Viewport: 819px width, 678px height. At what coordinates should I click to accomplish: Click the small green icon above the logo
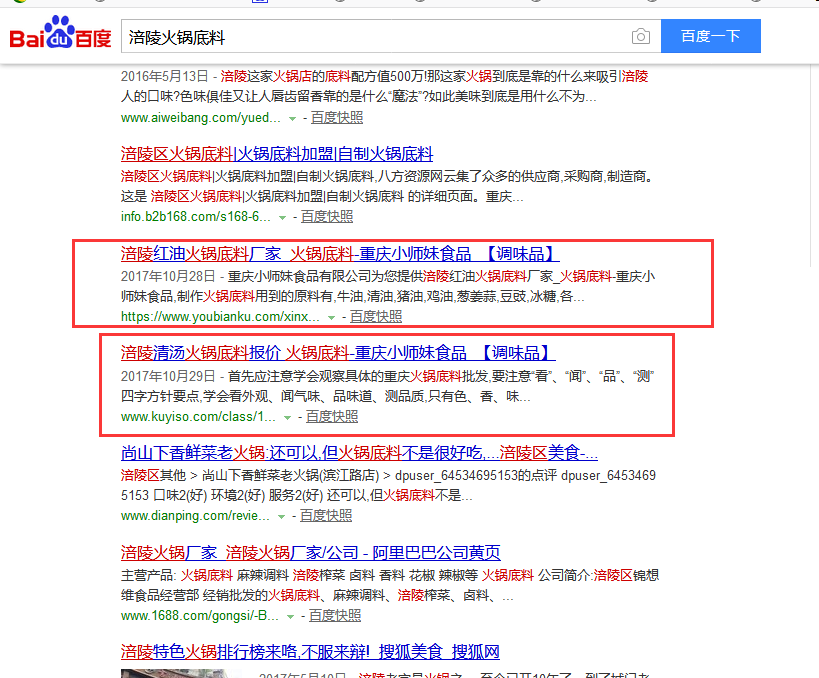pos(262,5)
